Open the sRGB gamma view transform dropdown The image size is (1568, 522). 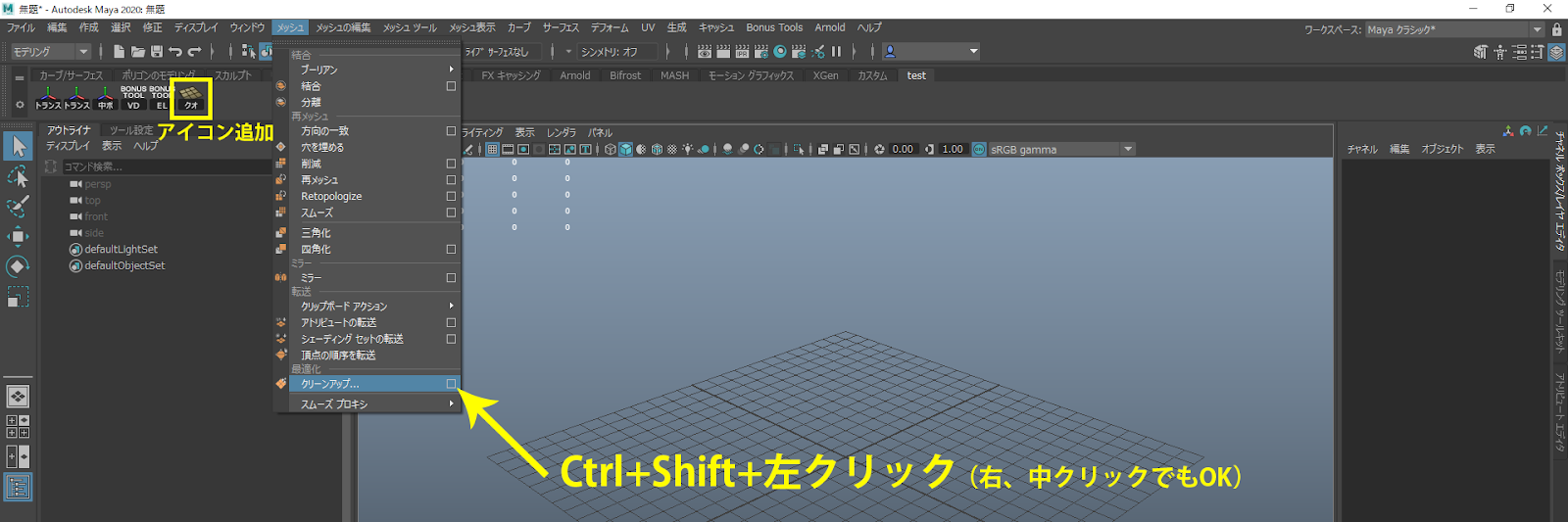tap(1062, 149)
